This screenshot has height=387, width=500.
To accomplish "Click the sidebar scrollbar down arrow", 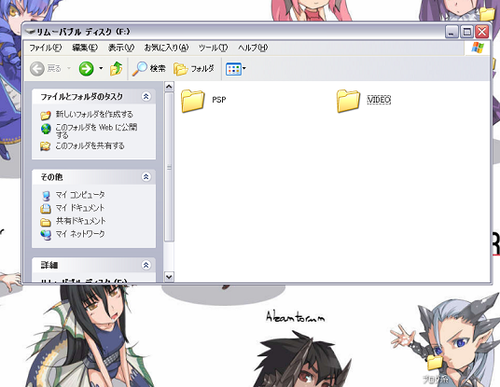I will (x=169, y=277).
